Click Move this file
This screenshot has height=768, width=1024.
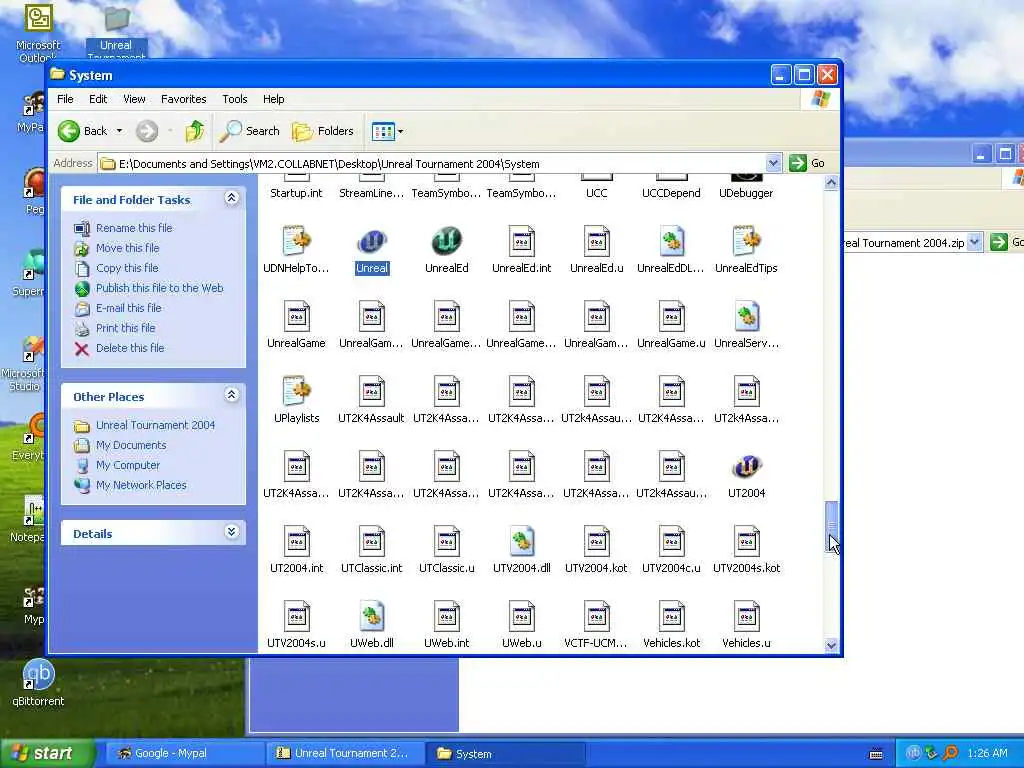pyautogui.click(x=127, y=248)
